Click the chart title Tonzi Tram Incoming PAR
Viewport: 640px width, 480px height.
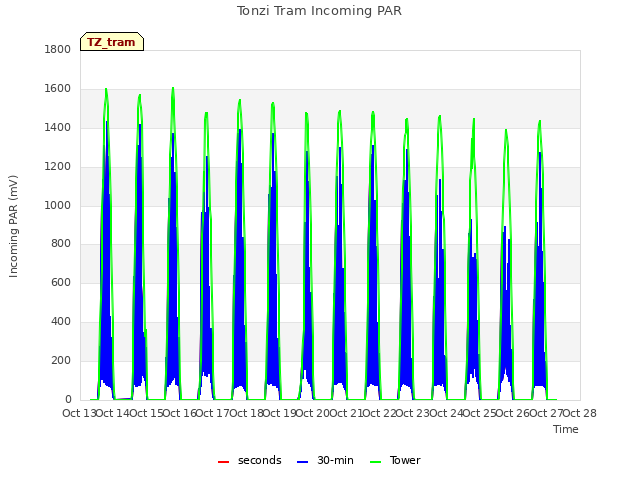point(319,11)
